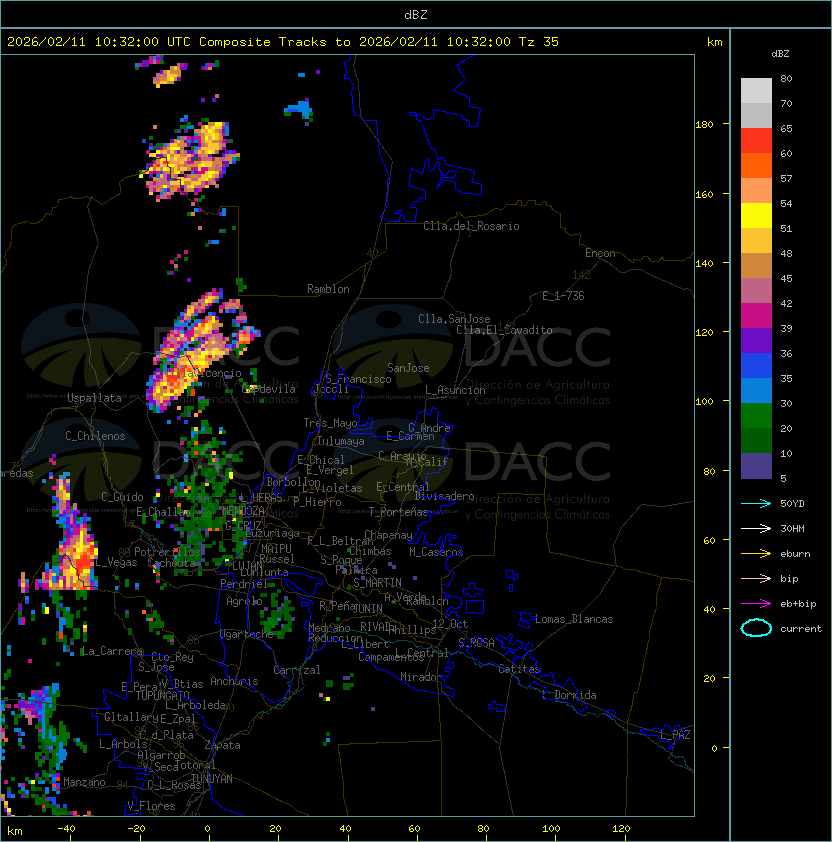
Task: Pick the green swatch between 30 and 20
Action: (x=756, y=416)
